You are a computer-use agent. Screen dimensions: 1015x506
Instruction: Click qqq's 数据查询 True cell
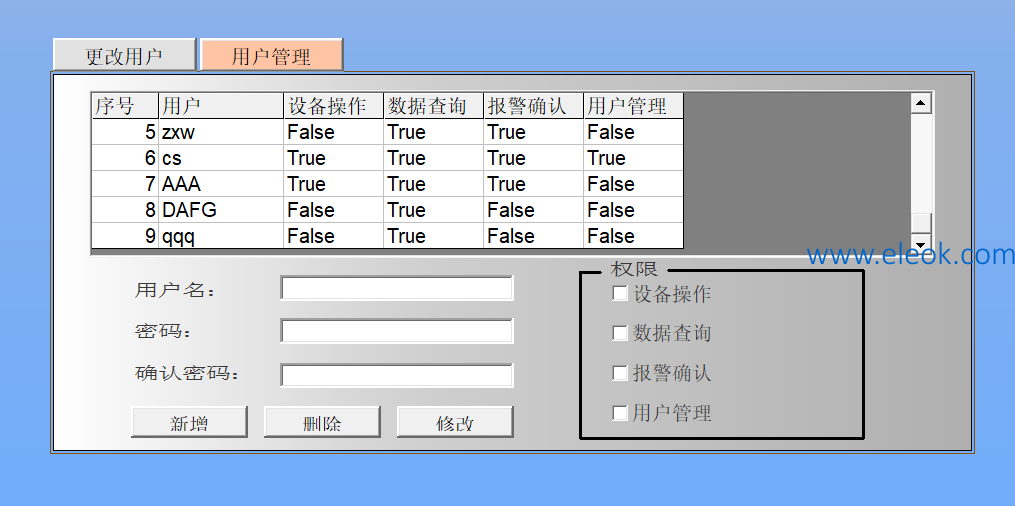coord(434,236)
